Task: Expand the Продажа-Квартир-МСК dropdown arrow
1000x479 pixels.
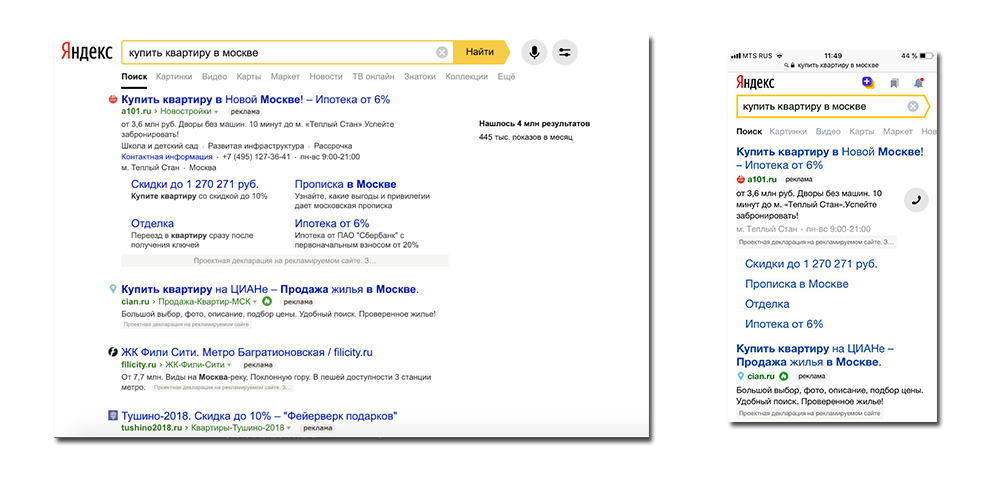Action: (255, 302)
